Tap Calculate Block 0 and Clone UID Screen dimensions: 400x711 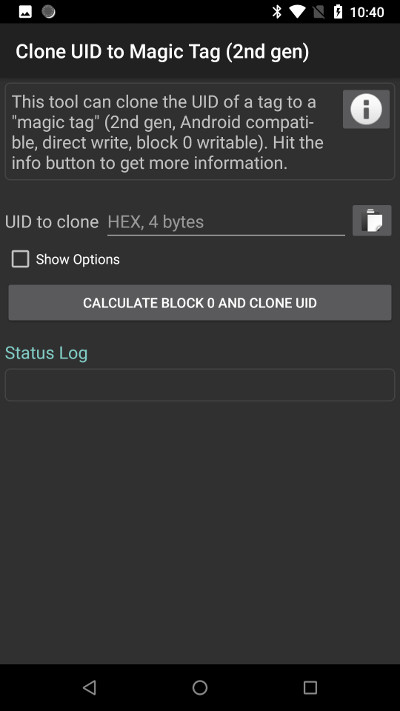(x=200, y=302)
